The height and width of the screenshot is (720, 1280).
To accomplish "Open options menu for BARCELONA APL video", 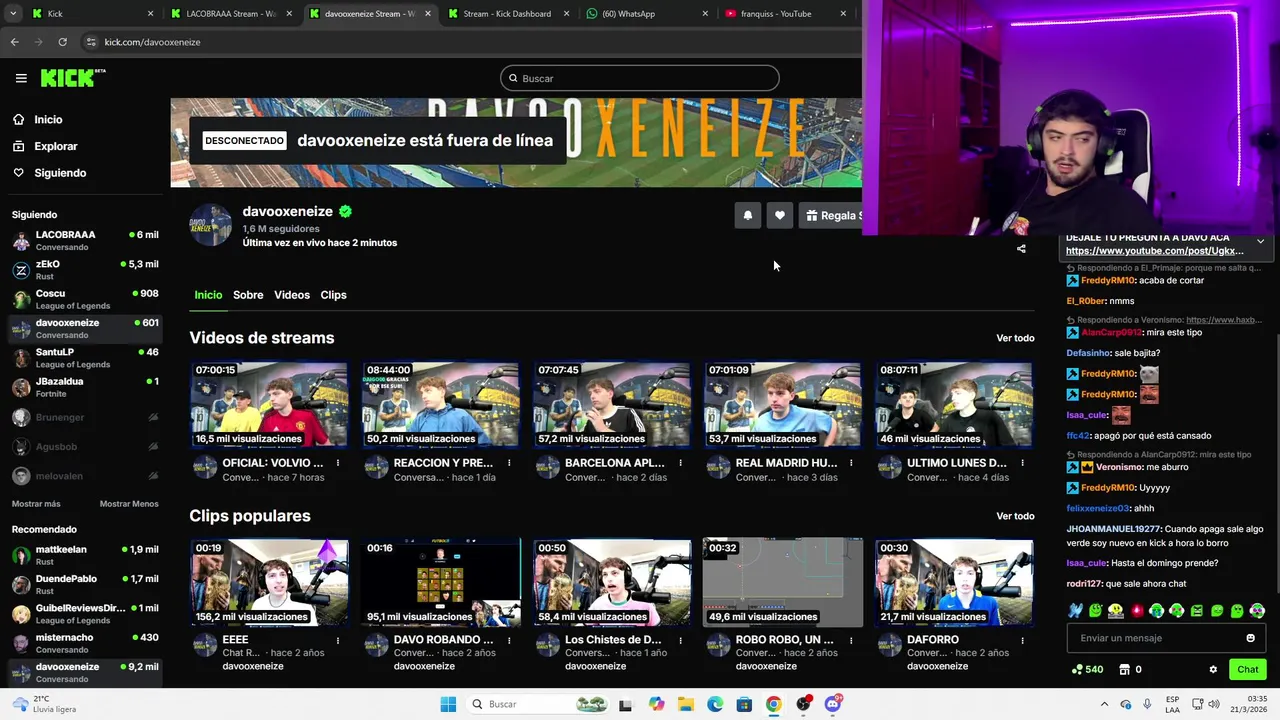I will coord(680,463).
